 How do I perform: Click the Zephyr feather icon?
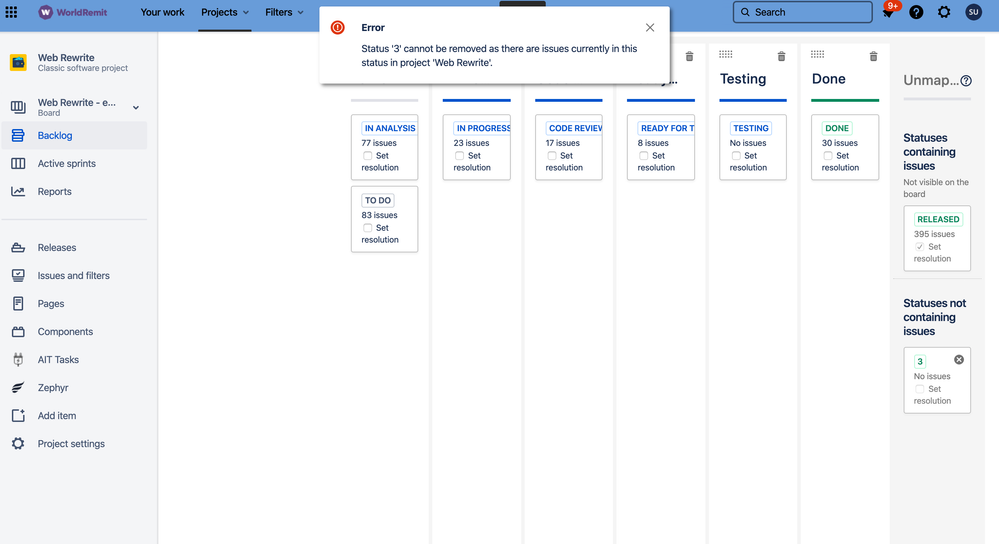tap(18, 388)
